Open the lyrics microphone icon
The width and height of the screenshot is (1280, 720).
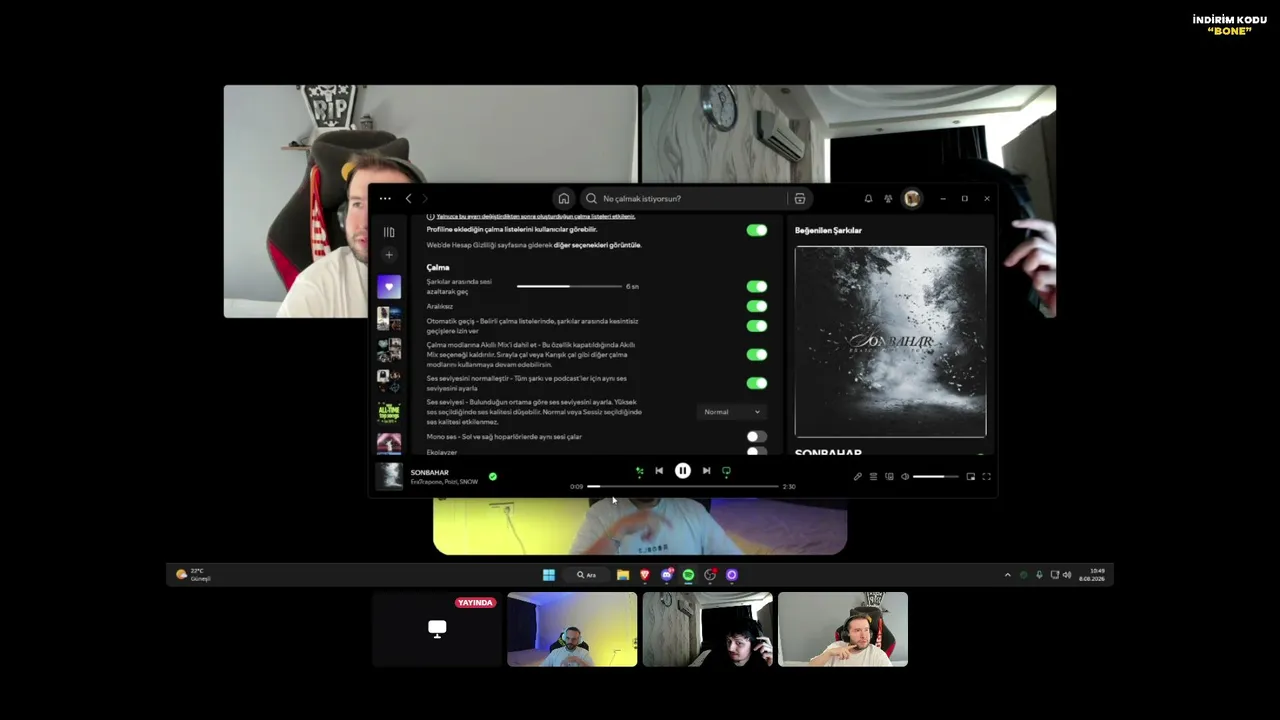click(857, 477)
